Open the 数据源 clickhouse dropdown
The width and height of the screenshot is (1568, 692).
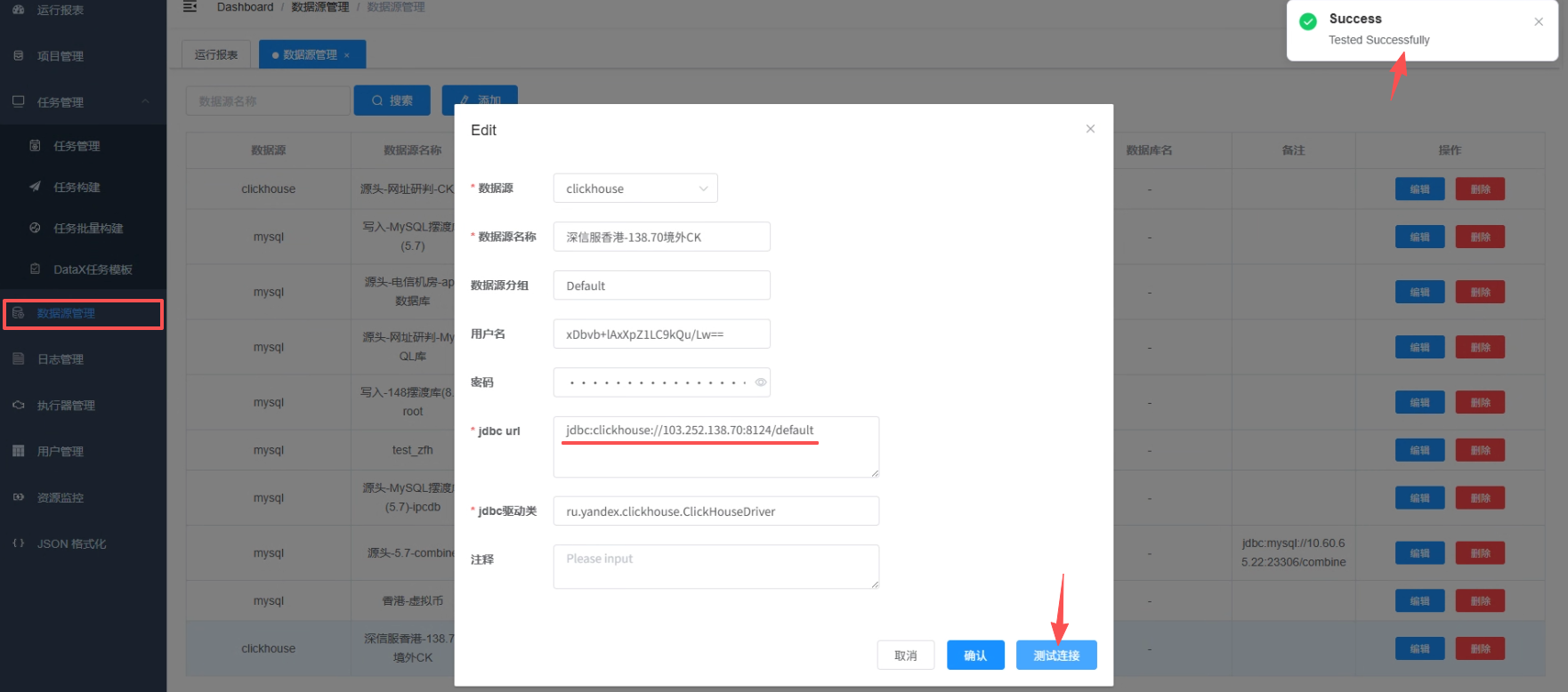click(634, 189)
